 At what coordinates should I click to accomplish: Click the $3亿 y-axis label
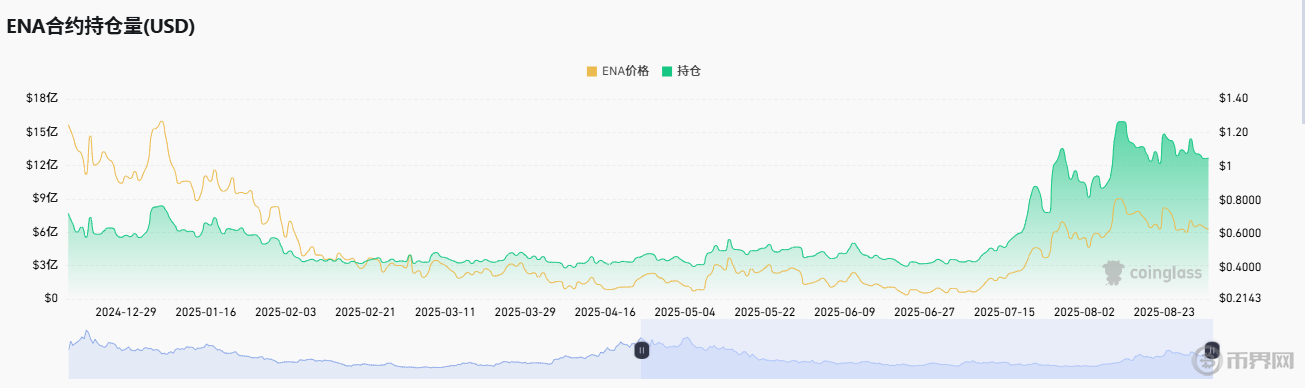(x=46, y=265)
